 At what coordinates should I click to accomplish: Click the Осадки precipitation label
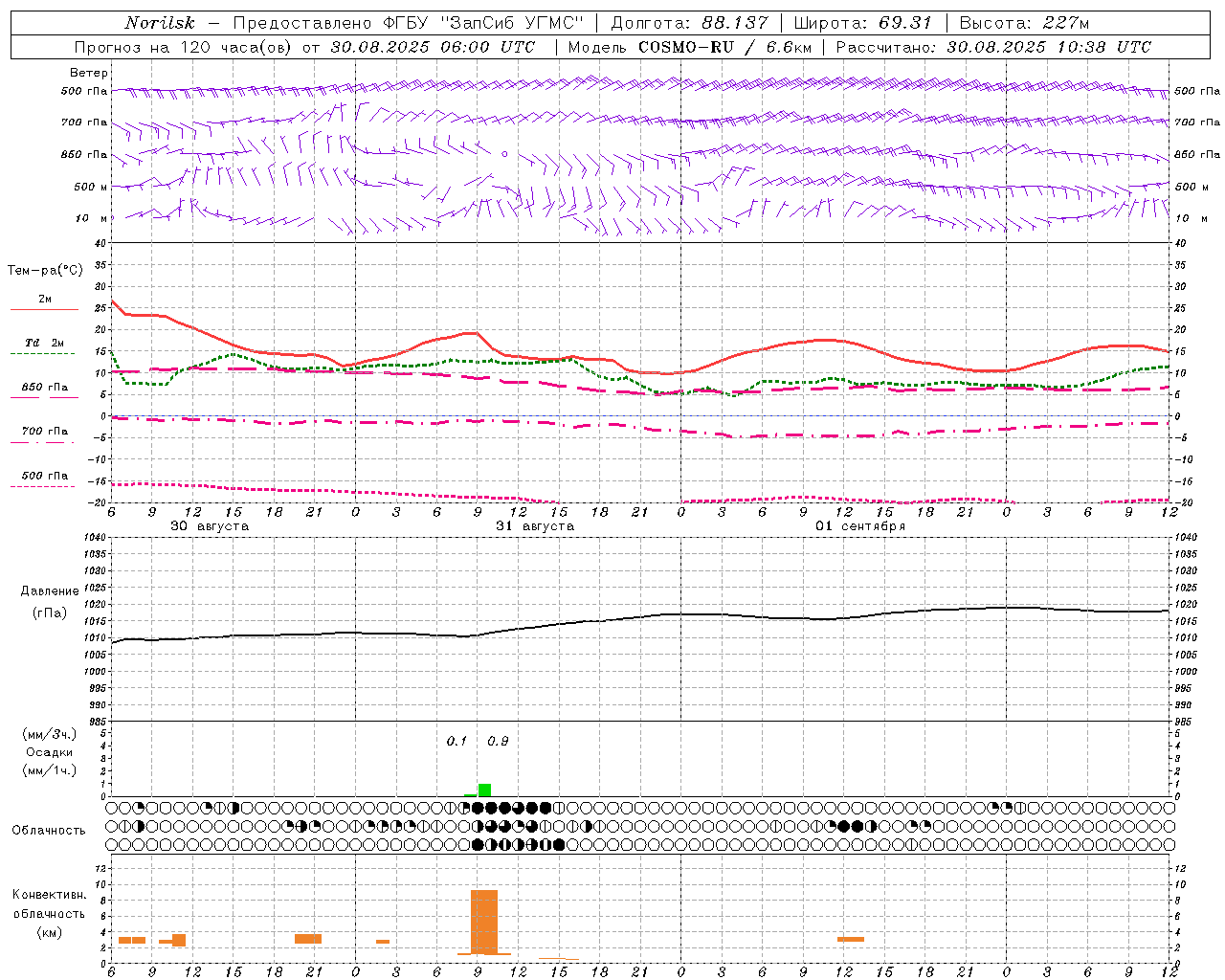[50, 752]
